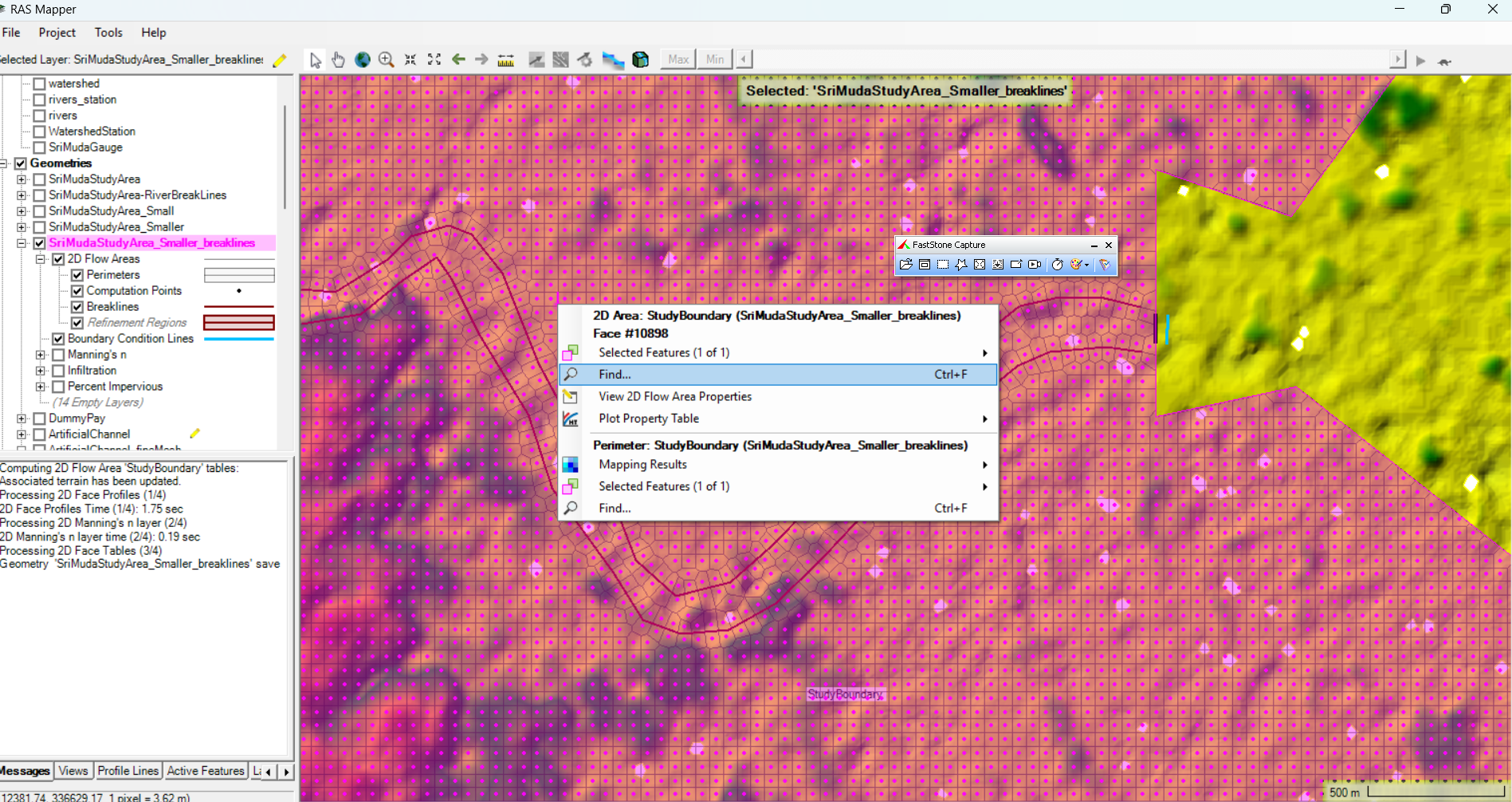Click the FastStone screen recorder icon
1512x802 pixels.
(1035, 265)
